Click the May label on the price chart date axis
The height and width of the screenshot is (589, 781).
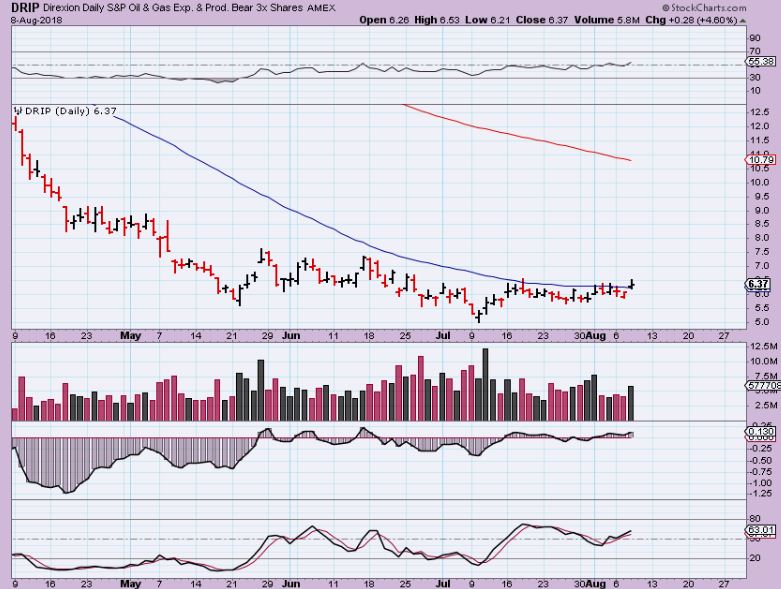(x=130, y=336)
